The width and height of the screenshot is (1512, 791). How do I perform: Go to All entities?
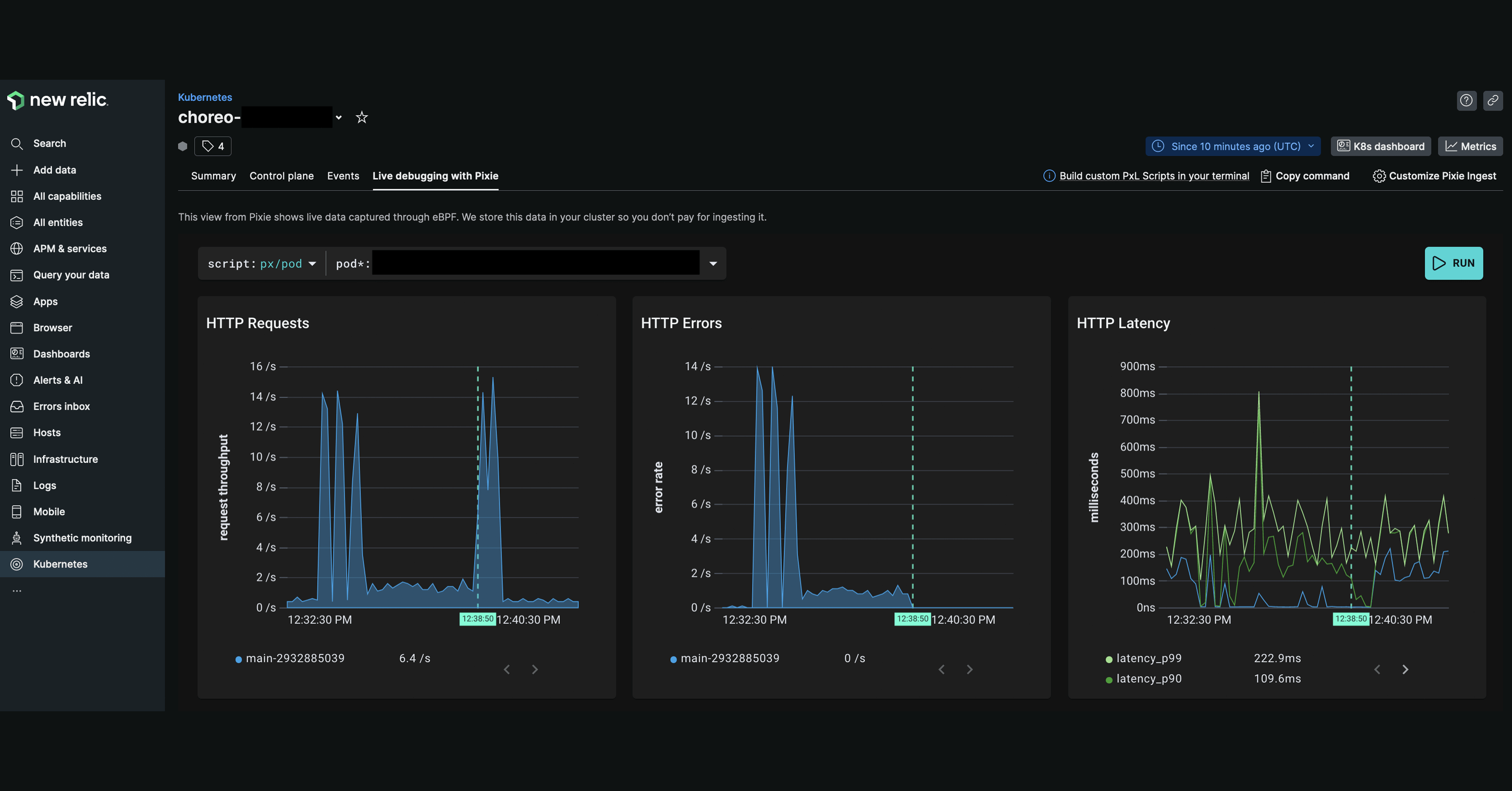(58, 222)
